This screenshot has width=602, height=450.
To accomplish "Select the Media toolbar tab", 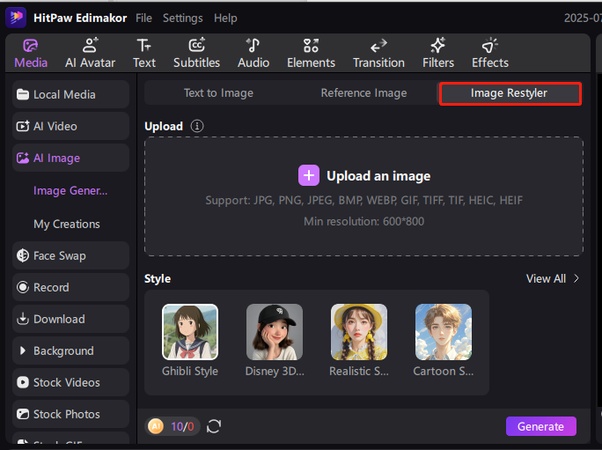I will [x=31, y=53].
